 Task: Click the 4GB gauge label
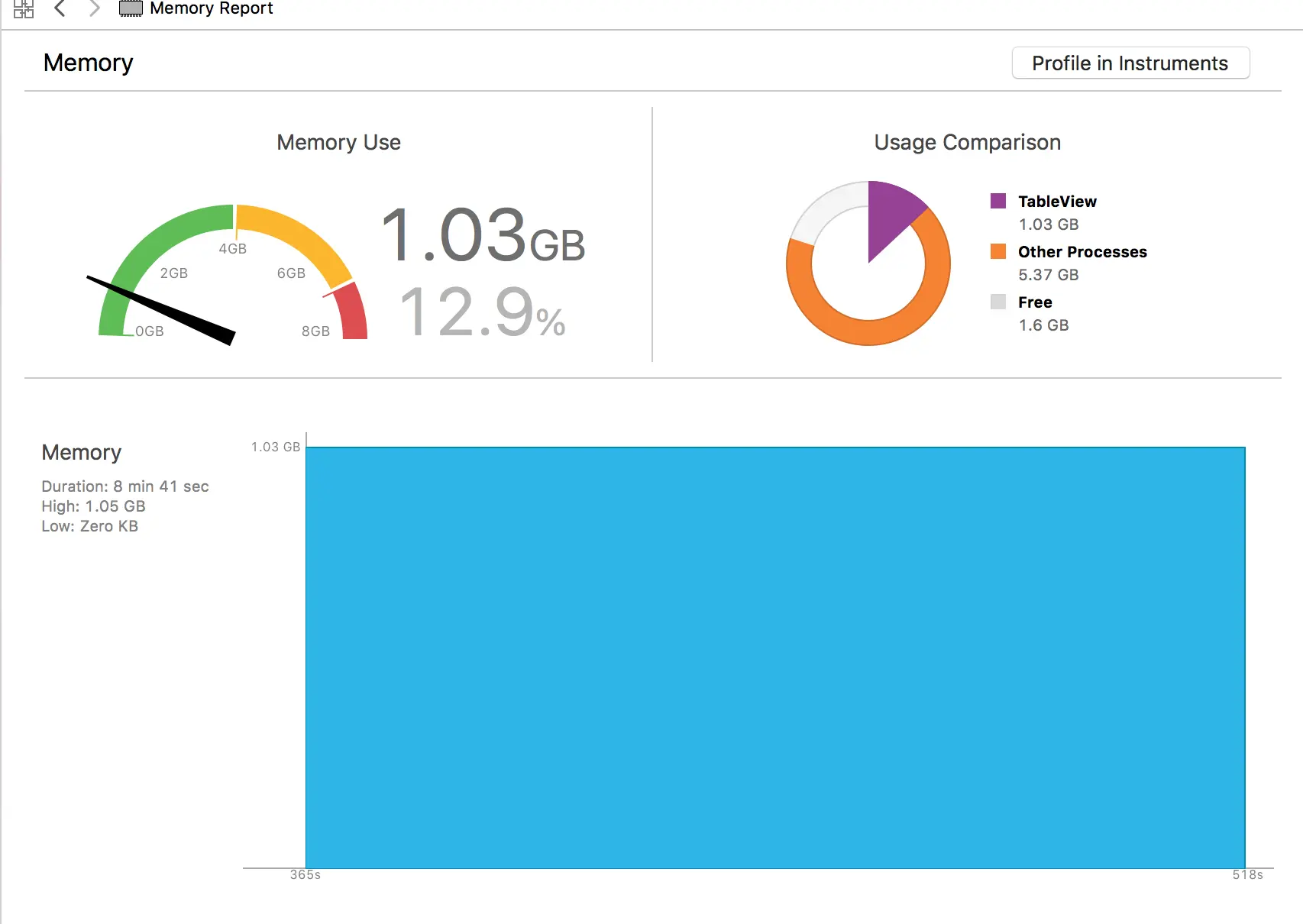(x=232, y=249)
